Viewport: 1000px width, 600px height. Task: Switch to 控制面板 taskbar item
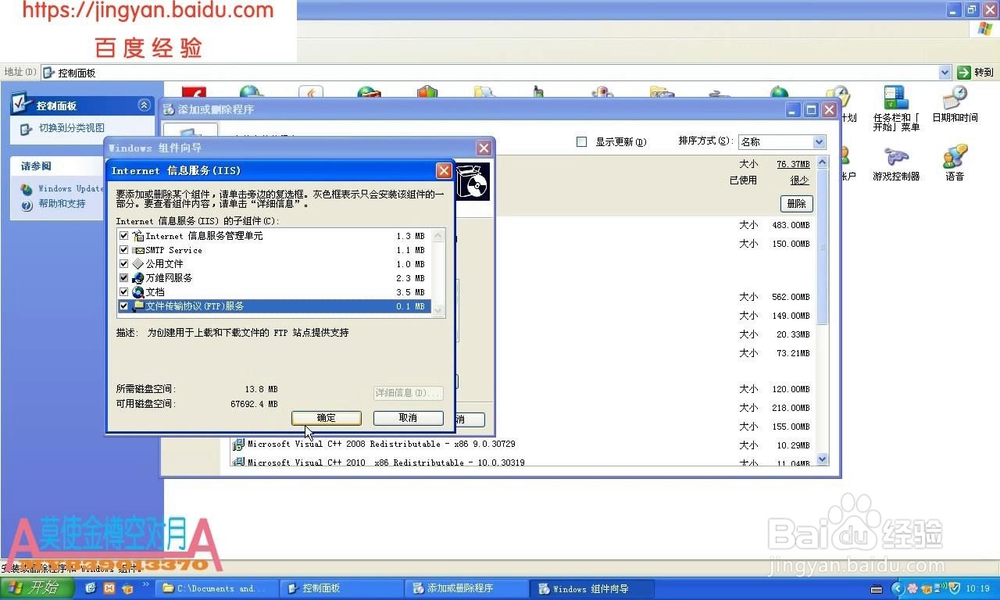tap(342, 588)
